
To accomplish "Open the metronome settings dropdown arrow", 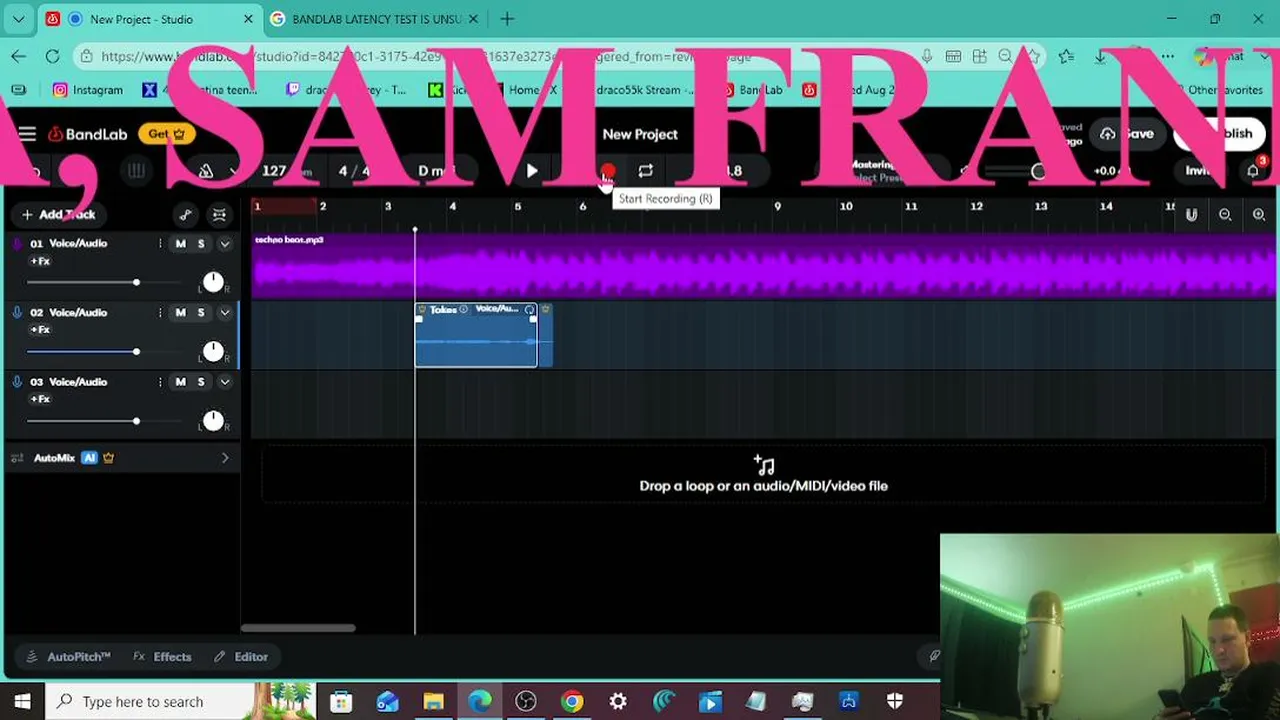I will tap(233, 171).
